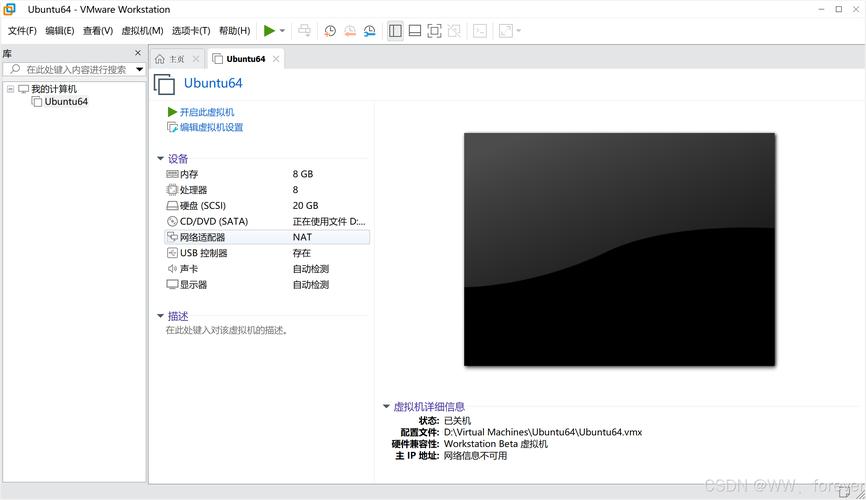Select the 处理器 processor device row

click(267, 190)
